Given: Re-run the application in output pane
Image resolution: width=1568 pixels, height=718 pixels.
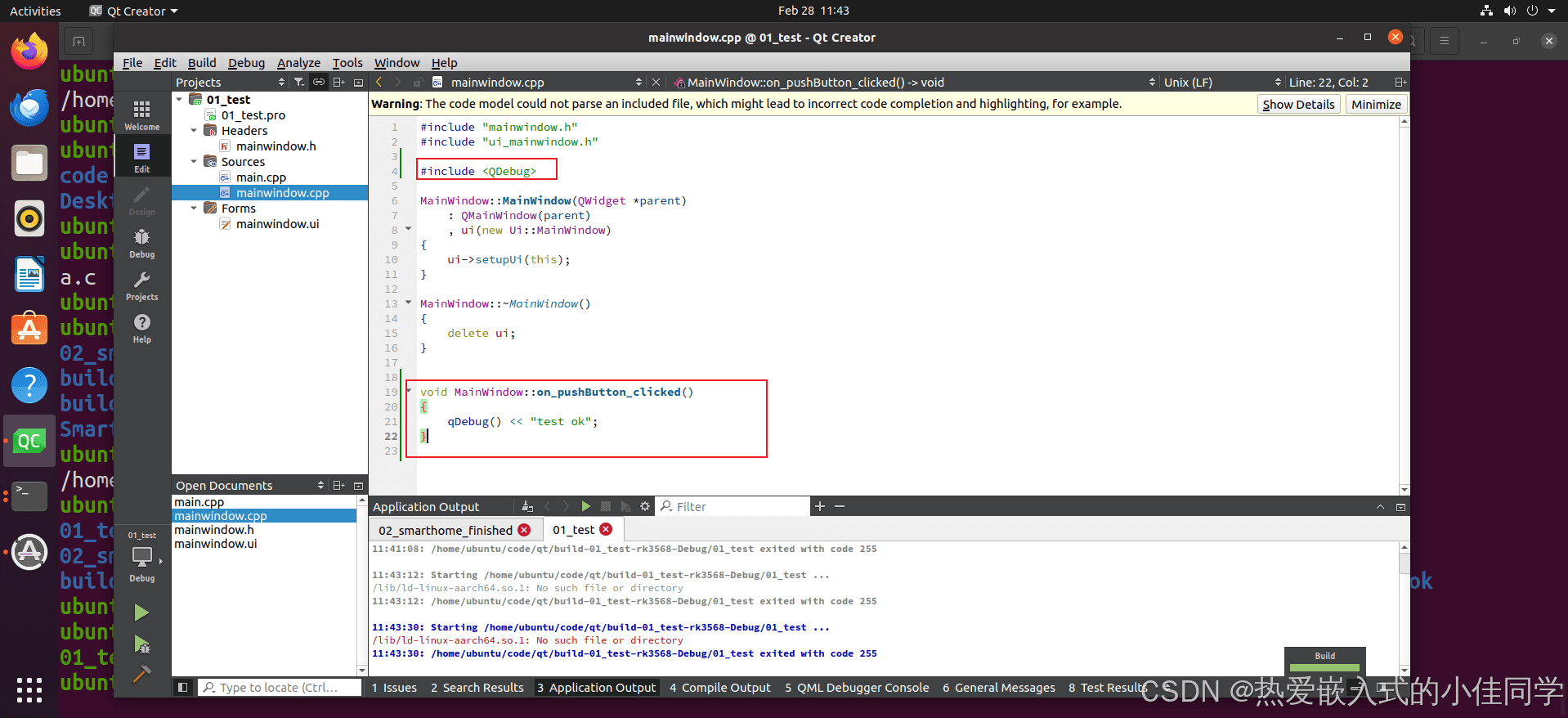Looking at the screenshot, I should point(585,507).
